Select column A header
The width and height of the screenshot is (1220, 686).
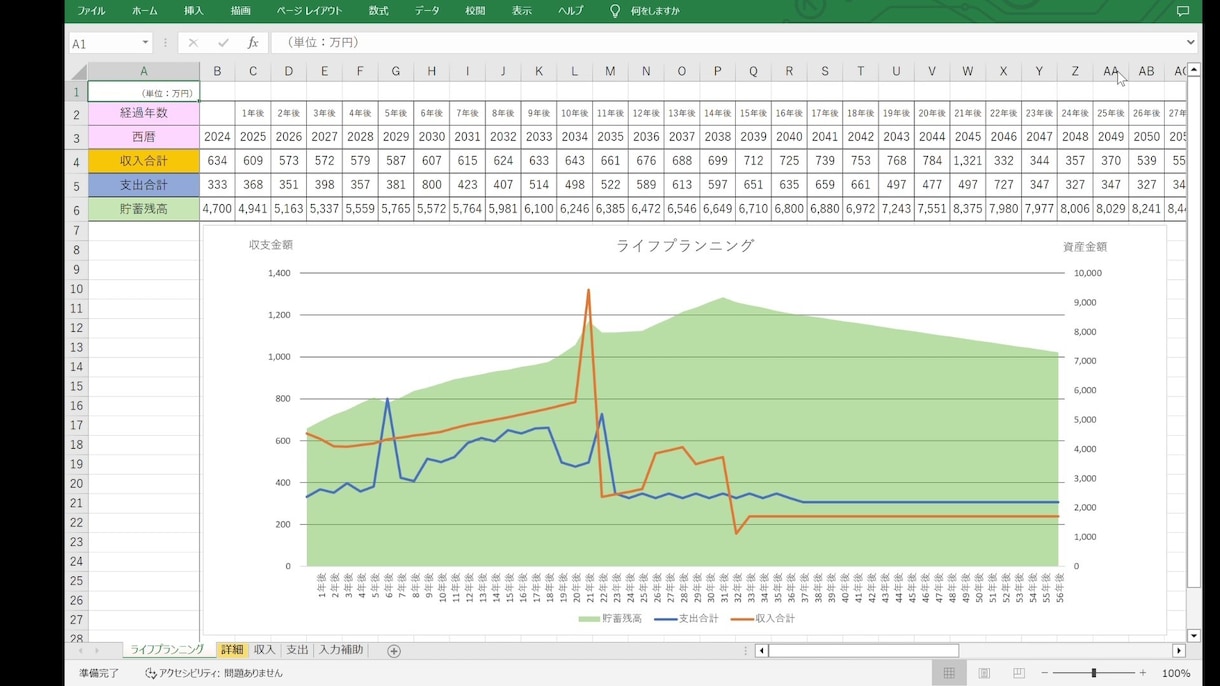point(143,72)
